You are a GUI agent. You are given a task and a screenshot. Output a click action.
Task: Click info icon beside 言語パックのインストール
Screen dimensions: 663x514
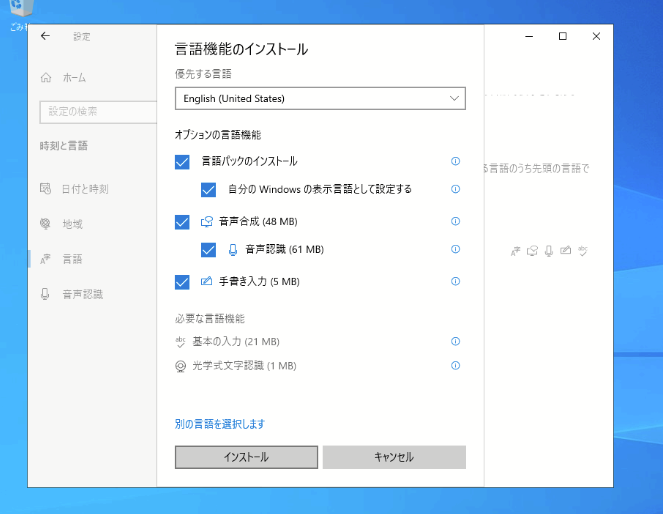pyautogui.click(x=455, y=161)
